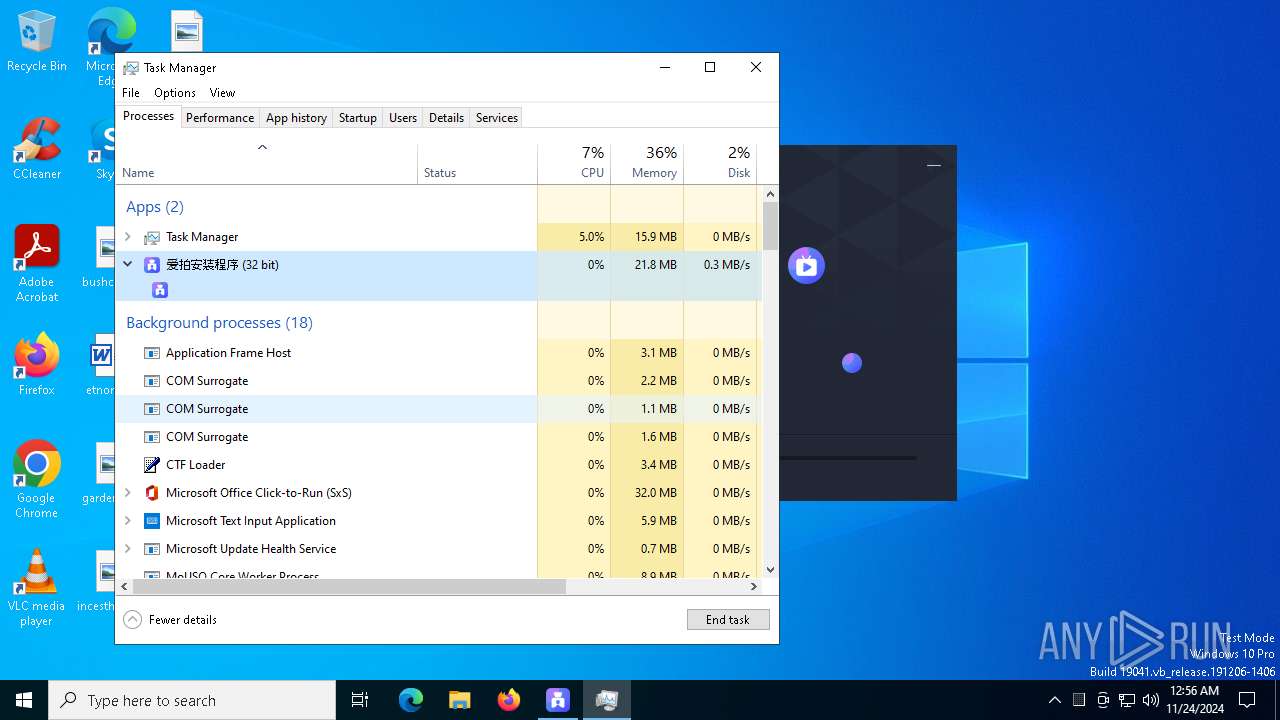The width and height of the screenshot is (1280, 720).
Task: Switch to the Users tab
Action: tap(403, 117)
